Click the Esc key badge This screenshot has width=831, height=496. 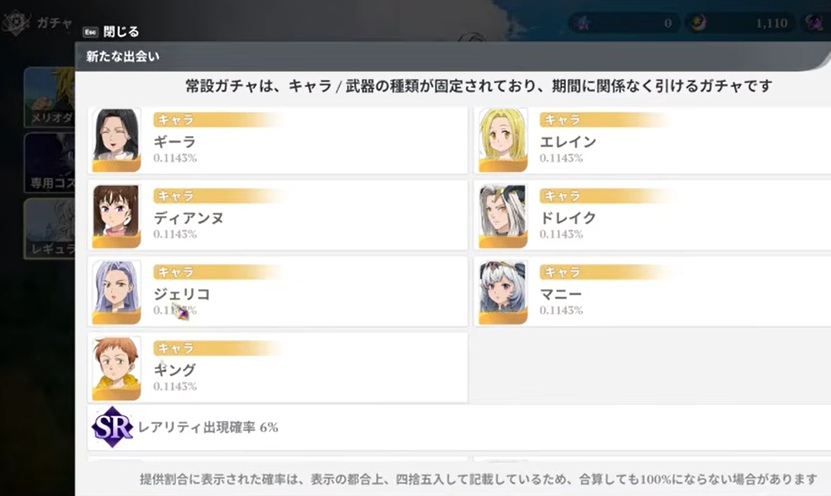coord(88,32)
